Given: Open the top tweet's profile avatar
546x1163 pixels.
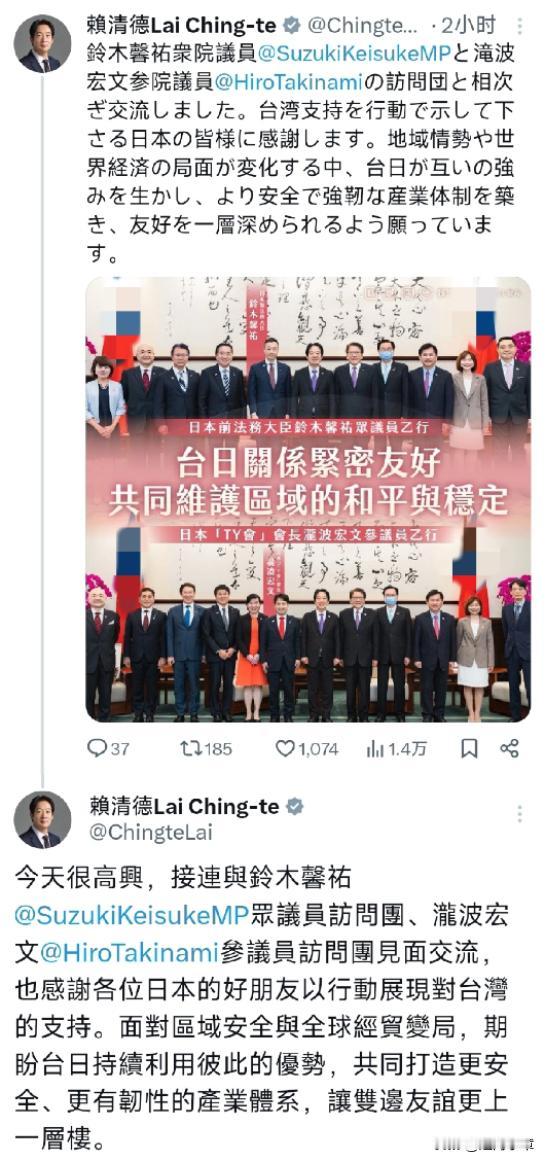Looking at the screenshot, I should [x=42, y=43].
